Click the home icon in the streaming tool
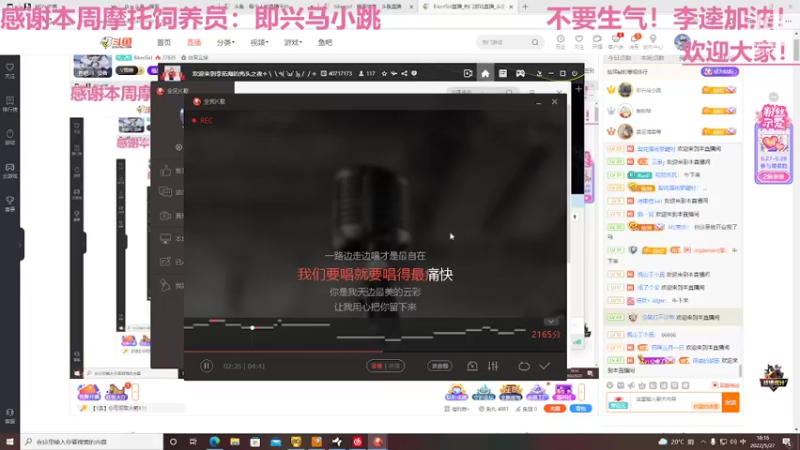 (x=485, y=73)
